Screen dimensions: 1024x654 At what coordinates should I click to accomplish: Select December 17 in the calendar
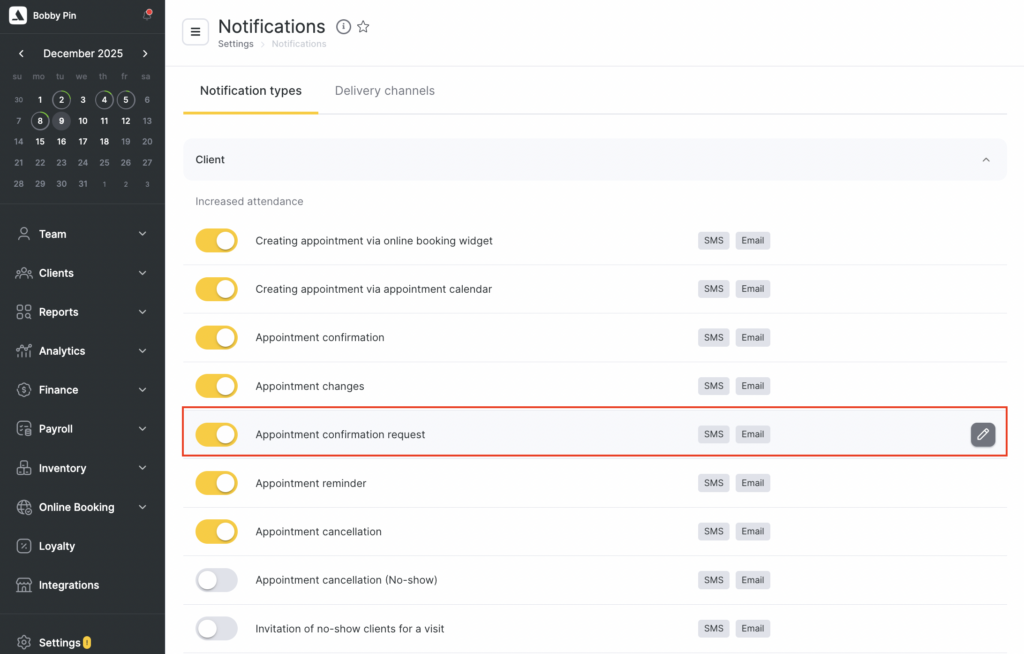click(x=83, y=141)
